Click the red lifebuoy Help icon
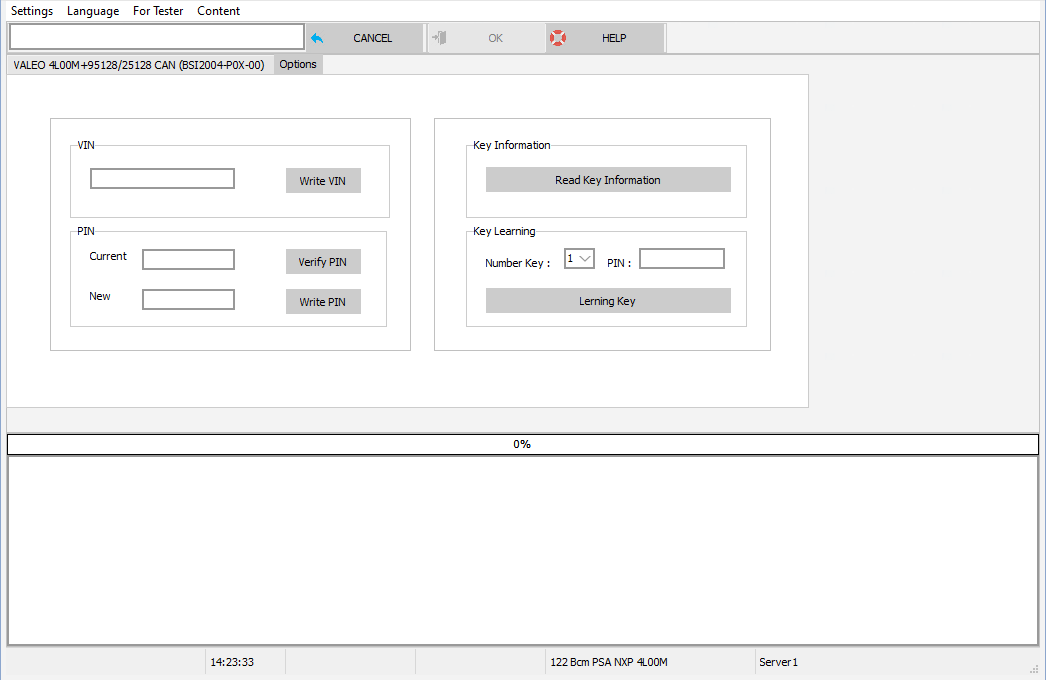This screenshot has width=1046, height=680. click(x=557, y=38)
